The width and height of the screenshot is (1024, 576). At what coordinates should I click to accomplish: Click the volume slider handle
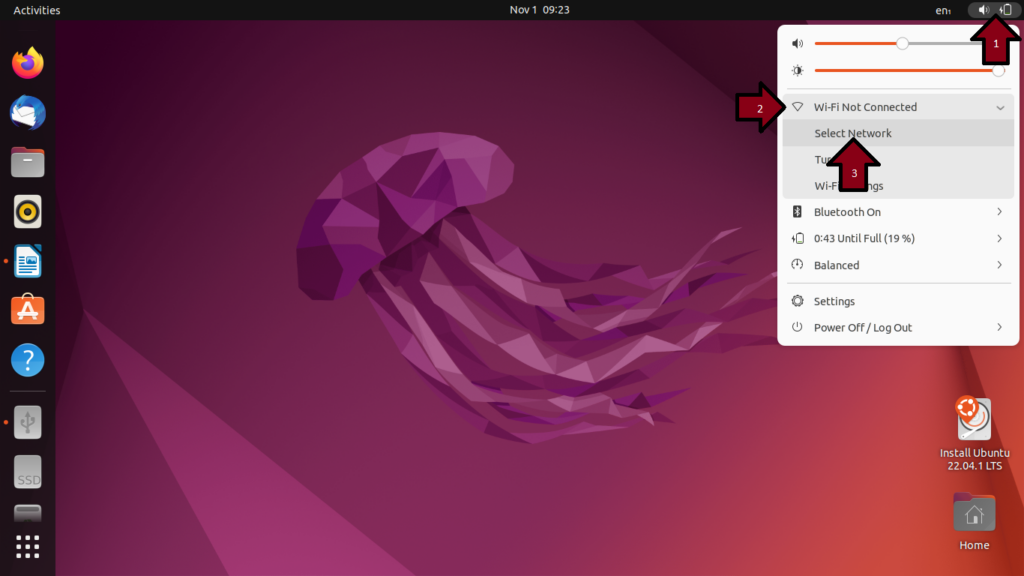pyautogui.click(x=902, y=44)
